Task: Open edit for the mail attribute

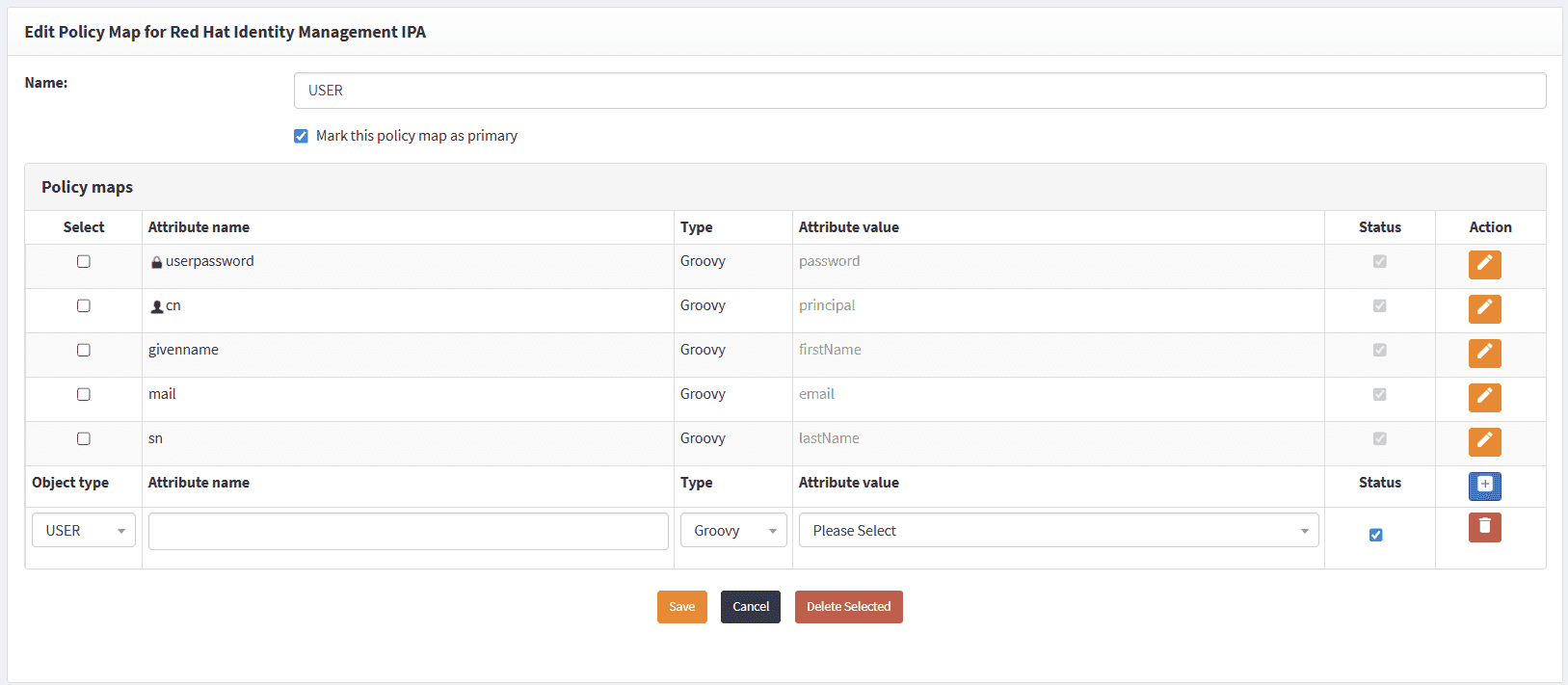Action: (1484, 397)
